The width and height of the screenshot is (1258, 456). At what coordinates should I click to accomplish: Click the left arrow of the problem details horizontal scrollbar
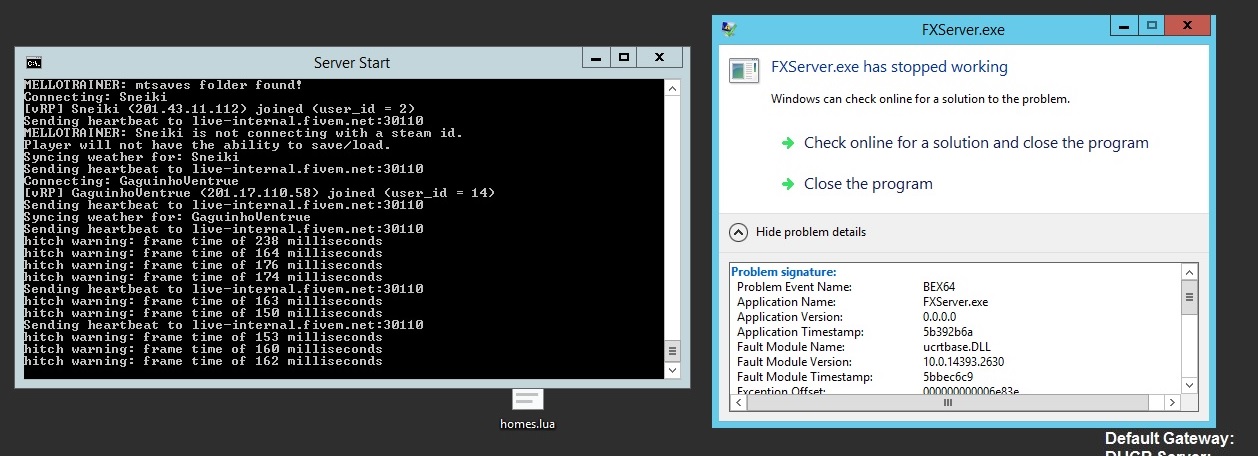click(737, 402)
